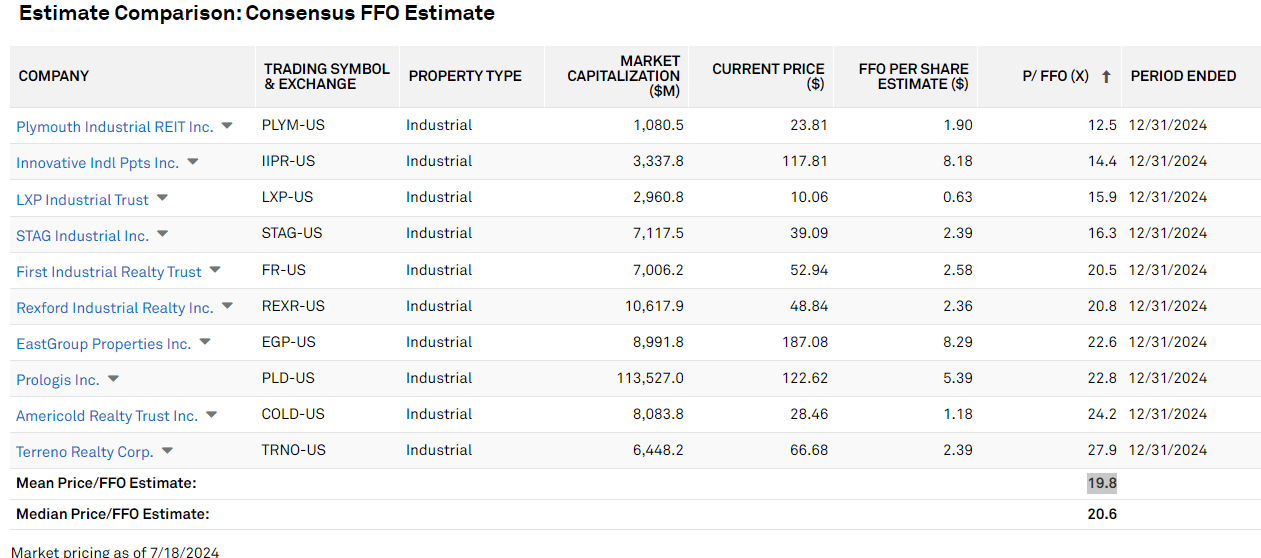Click Innovative Indl FFO estimate 8.18
Image resolution: width=1261 pixels, height=558 pixels.
tap(958, 161)
